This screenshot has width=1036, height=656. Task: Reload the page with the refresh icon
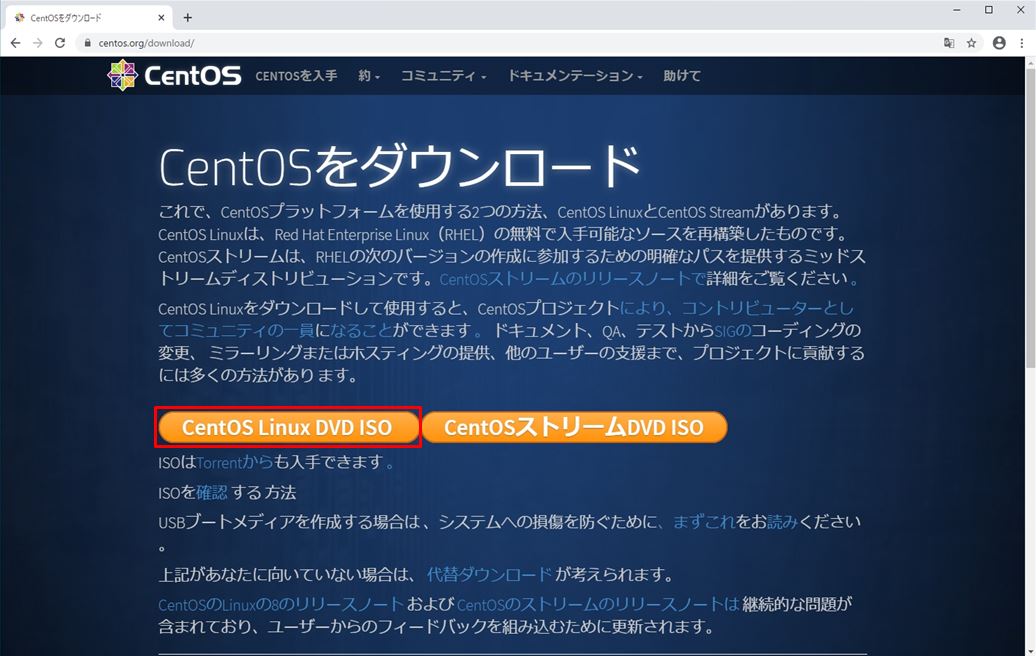[x=60, y=43]
